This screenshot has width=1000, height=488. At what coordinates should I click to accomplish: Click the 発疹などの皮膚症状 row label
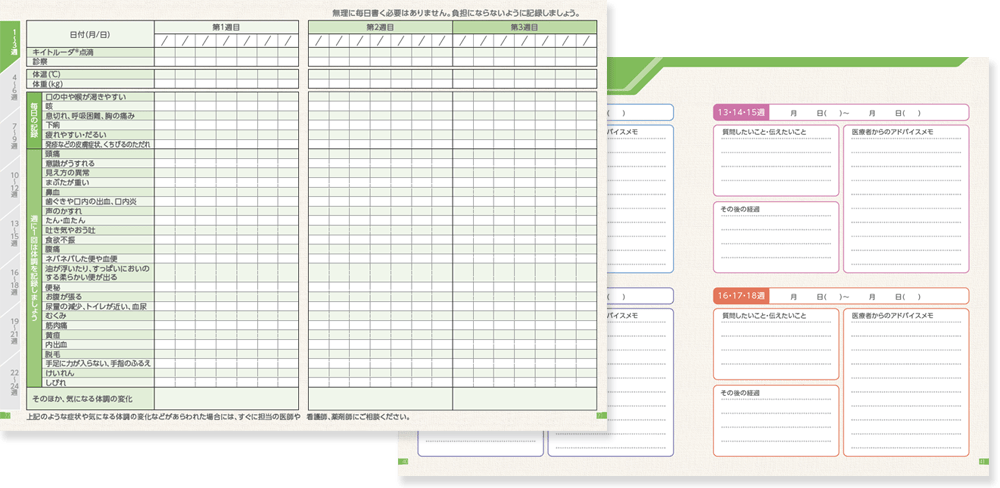tap(98, 144)
